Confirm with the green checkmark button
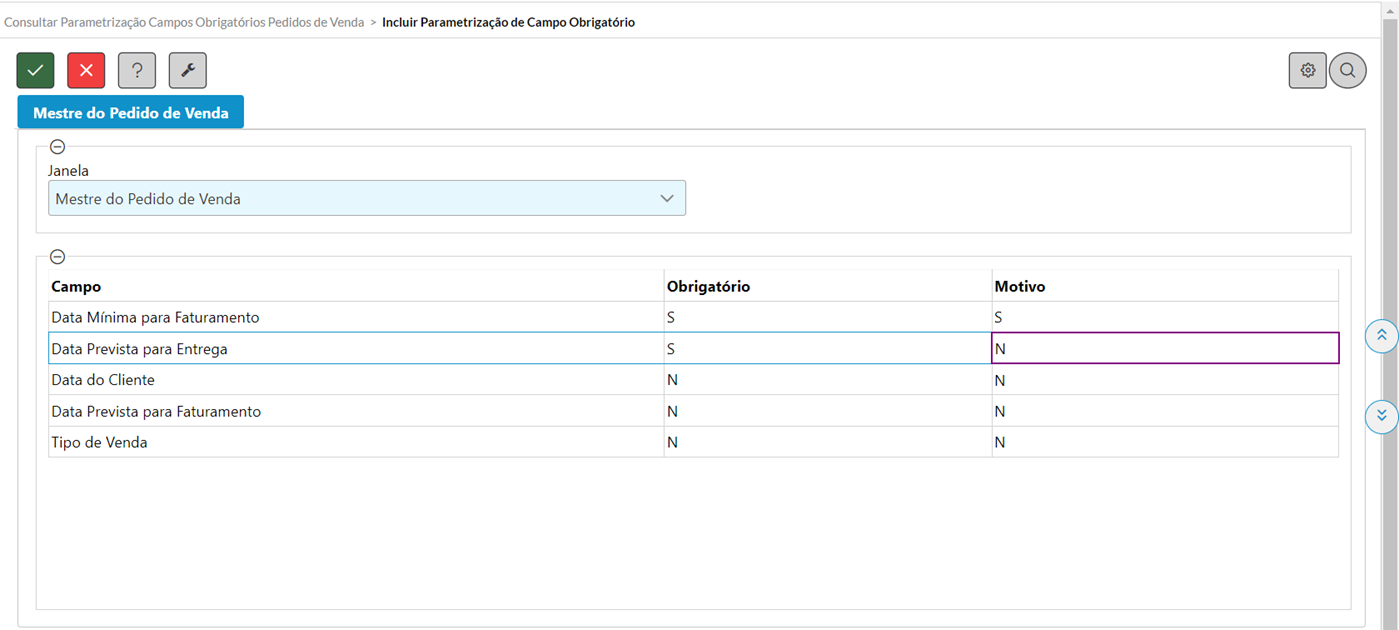Image resolution: width=1399 pixels, height=630 pixels. (x=35, y=70)
